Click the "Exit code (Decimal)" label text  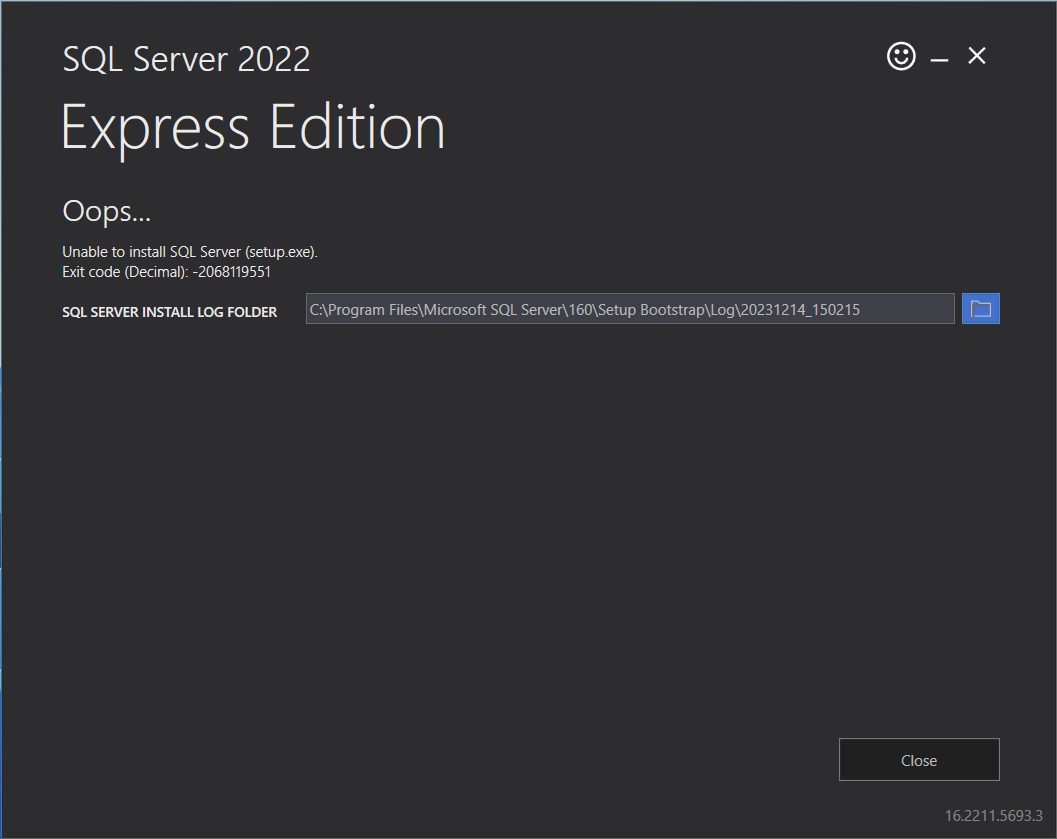(x=125, y=272)
